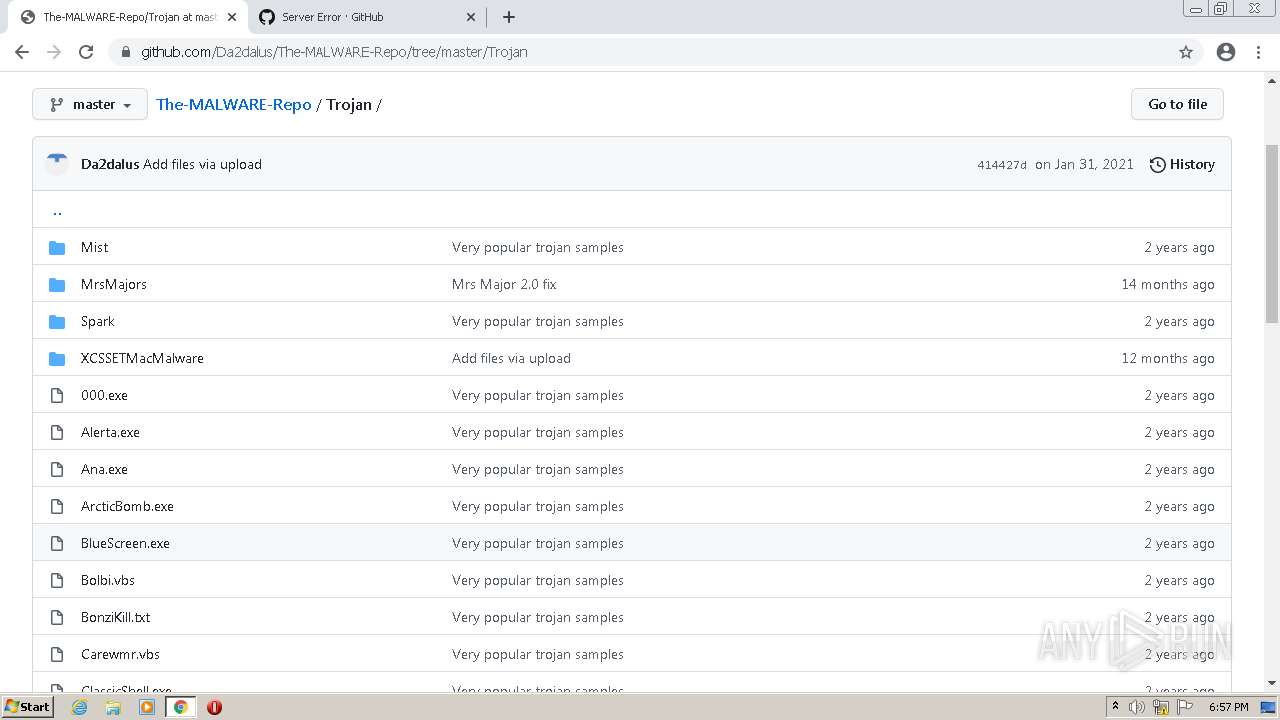Click the file icon beside ArcticBomb.exe
The height and width of the screenshot is (720, 1280).
point(57,506)
